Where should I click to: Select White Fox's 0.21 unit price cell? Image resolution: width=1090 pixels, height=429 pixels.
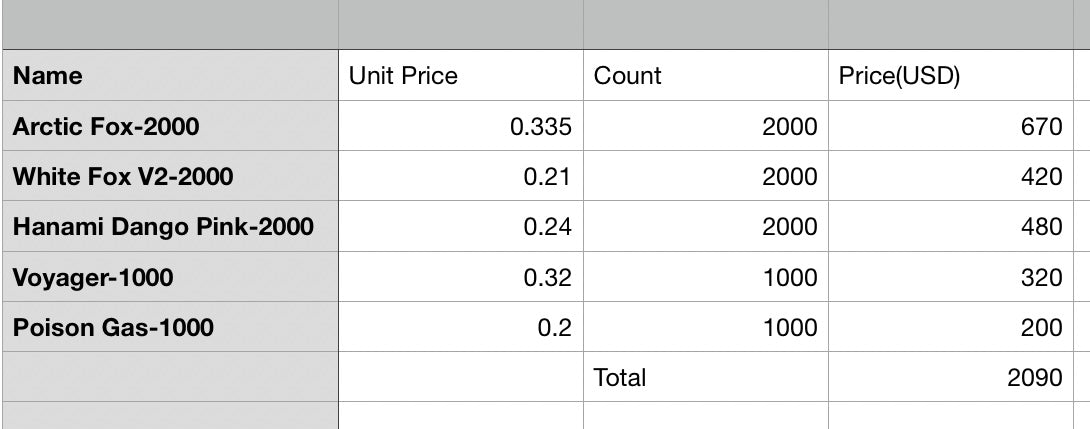pyautogui.click(x=461, y=177)
